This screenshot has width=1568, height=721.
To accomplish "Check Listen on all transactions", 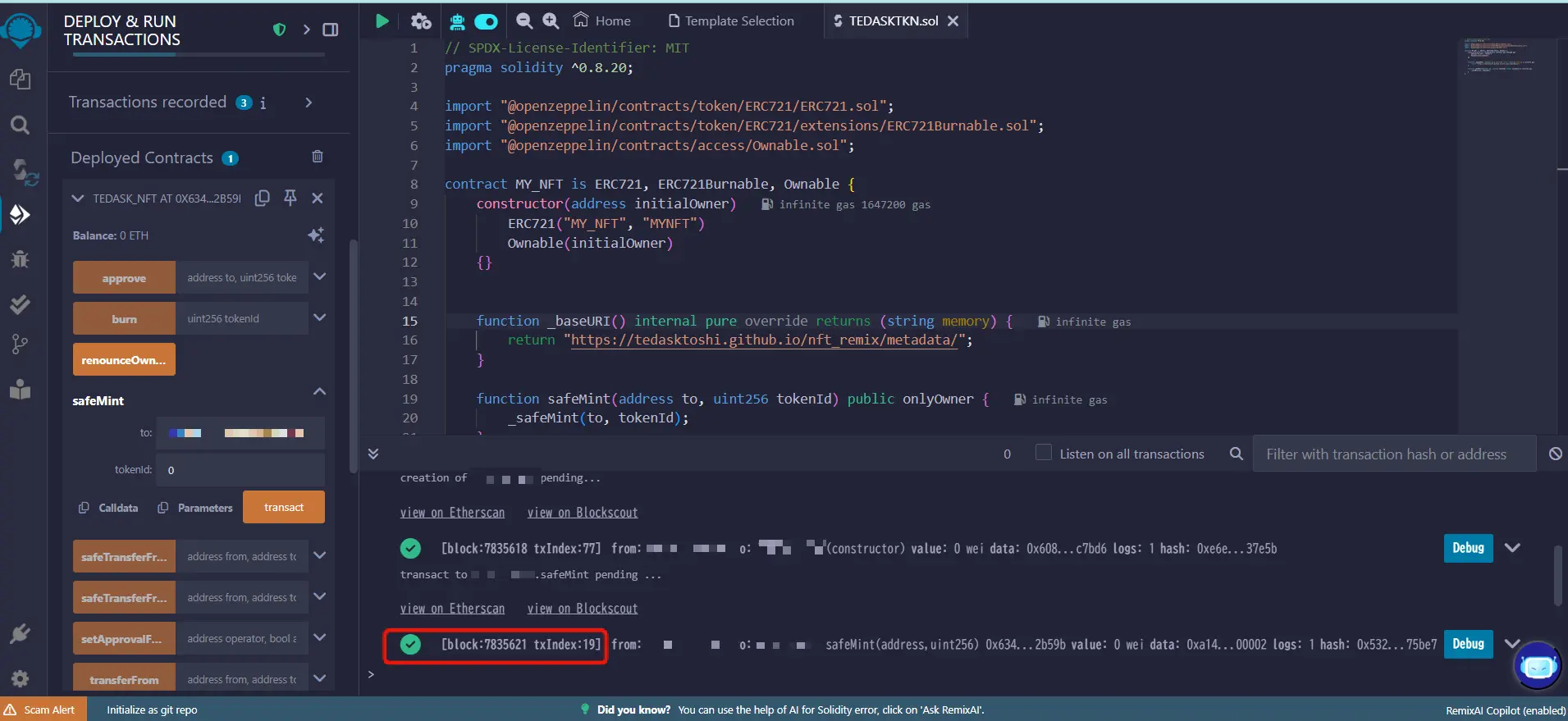I will tap(1044, 453).
